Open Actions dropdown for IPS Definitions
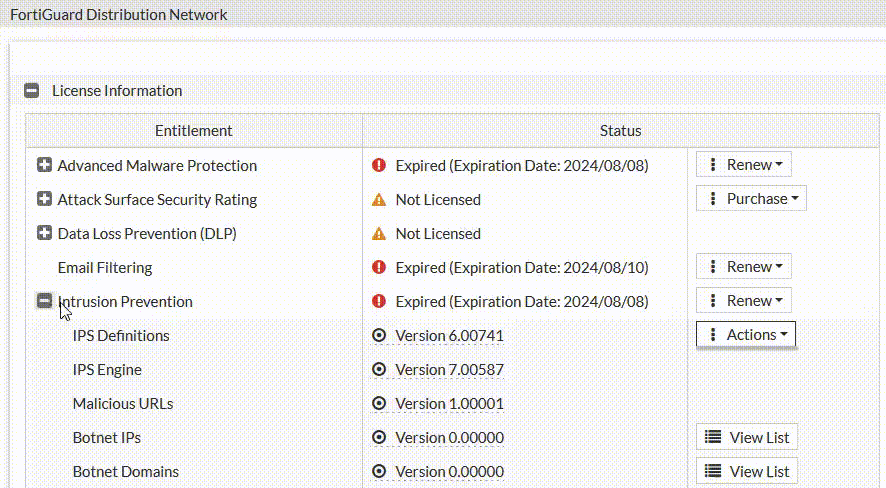Image resolution: width=886 pixels, height=488 pixels. [x=746, y=334]
